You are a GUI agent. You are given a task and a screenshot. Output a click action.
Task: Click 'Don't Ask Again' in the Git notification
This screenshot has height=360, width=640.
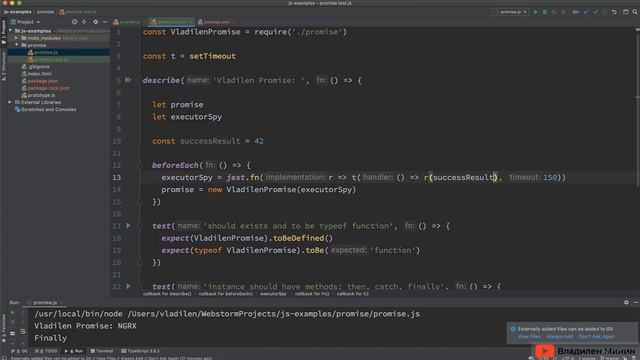tap(597, 337)
